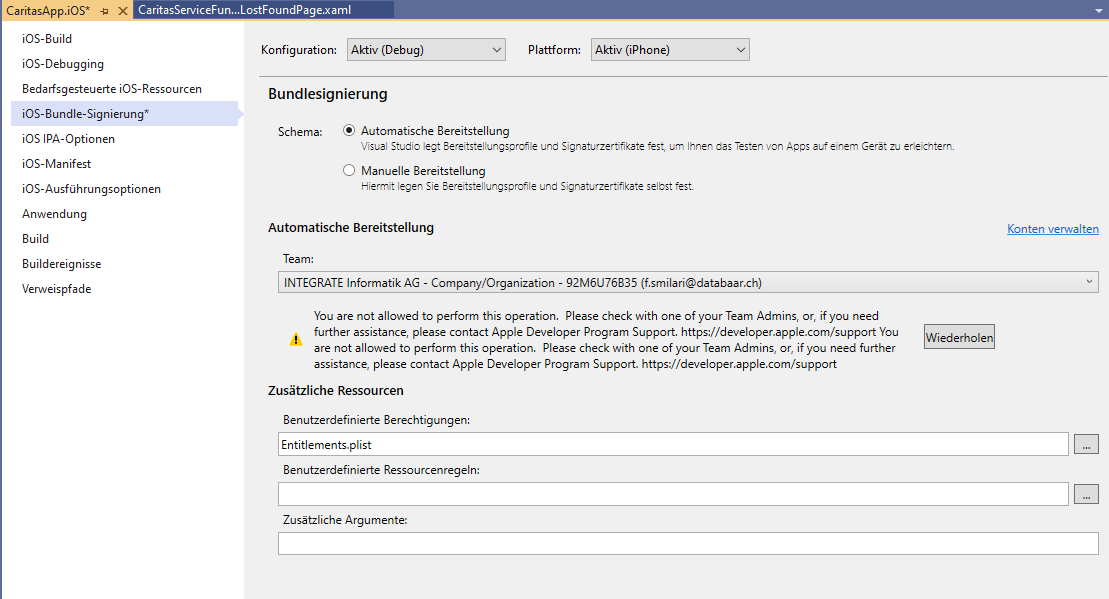The image size is (1109, 599).
Task: Browse for Benutzerdefinierte Ressourcenregeln file
Action: click(1086, 494)
